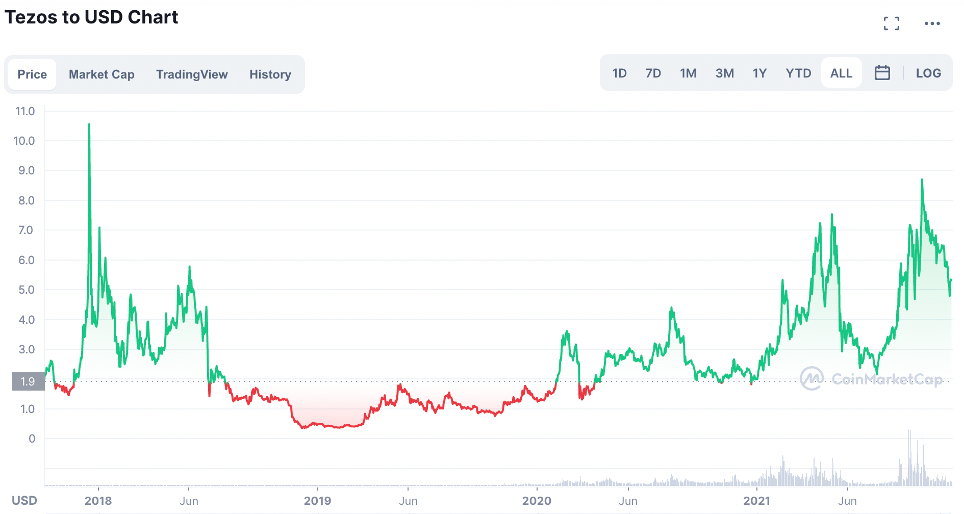This screenshot has width=964, height=514.
Task: Click the 5.0 price axis label
Action: coord(26,290)
